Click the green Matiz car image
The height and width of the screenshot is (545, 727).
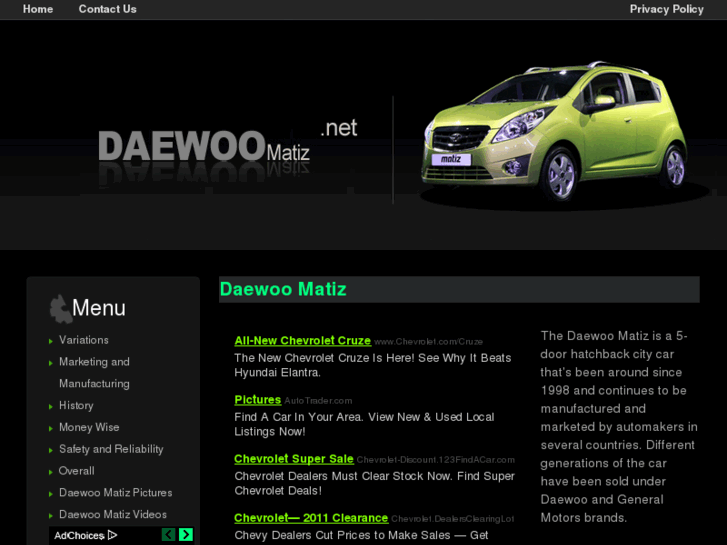(x=555, y=131)
